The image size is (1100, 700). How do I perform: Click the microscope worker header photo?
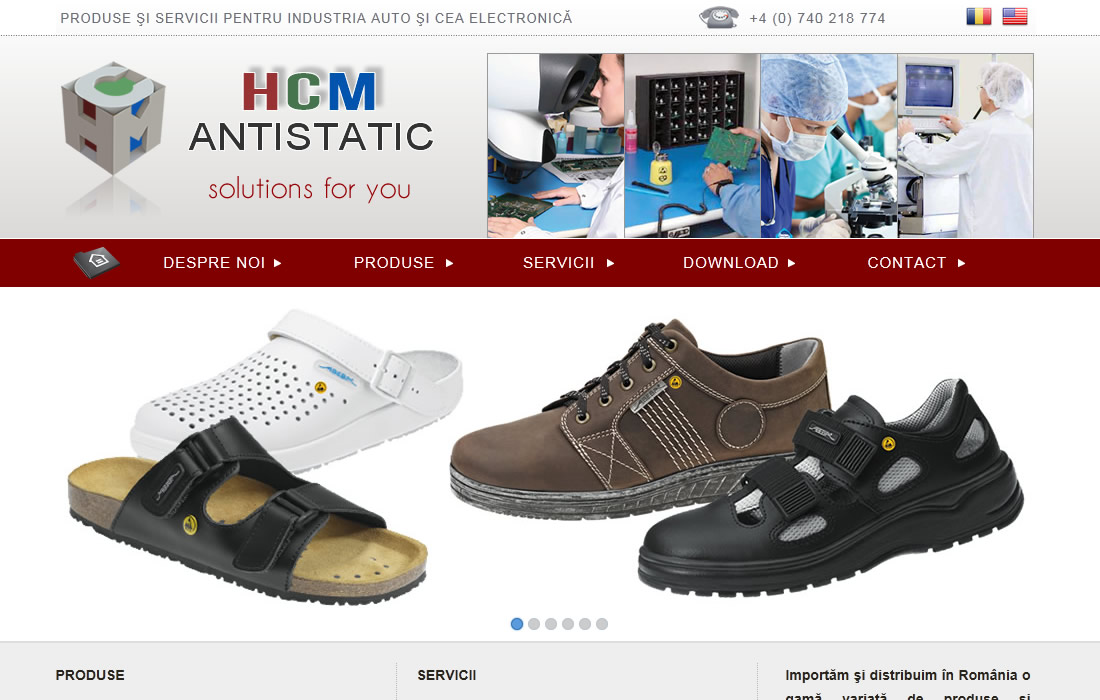(x=556, y=145)
